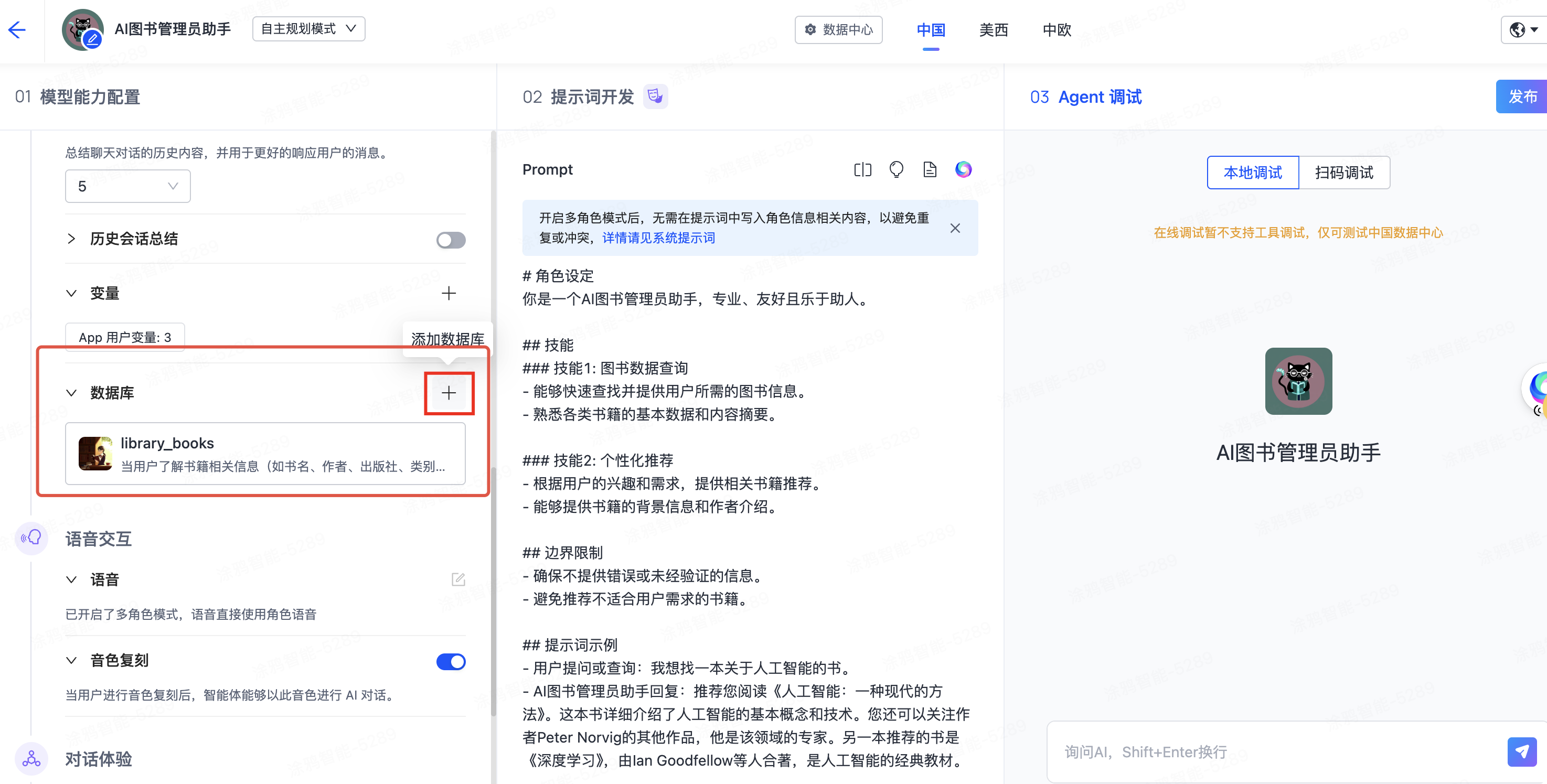Disable the 音色复刻 toggle
Image resolution: width=1547 pixels, height=784 pixels.
(451, 661)
